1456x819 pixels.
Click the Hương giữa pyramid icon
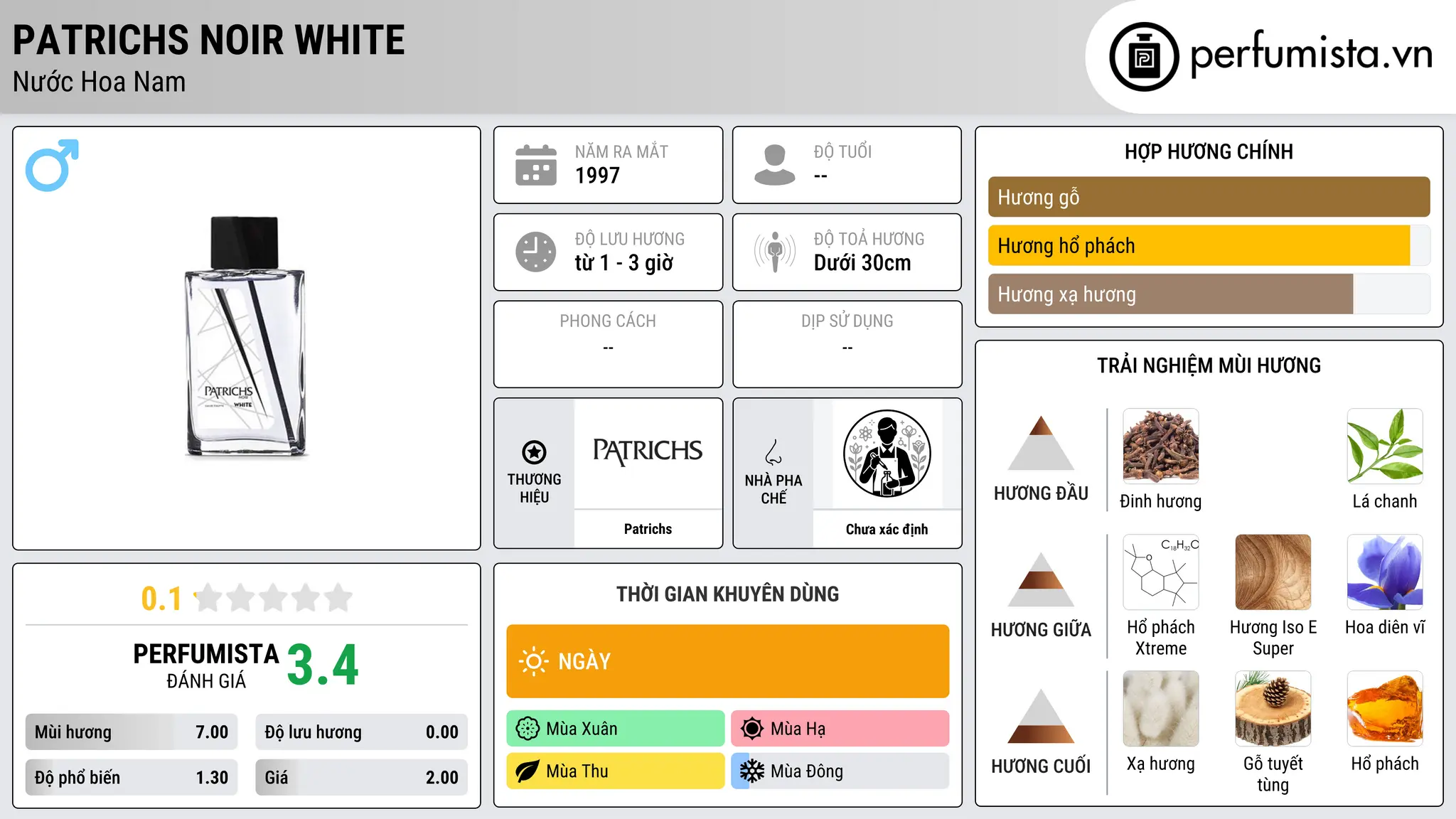pyautogui.click(x=1041, y=579)
